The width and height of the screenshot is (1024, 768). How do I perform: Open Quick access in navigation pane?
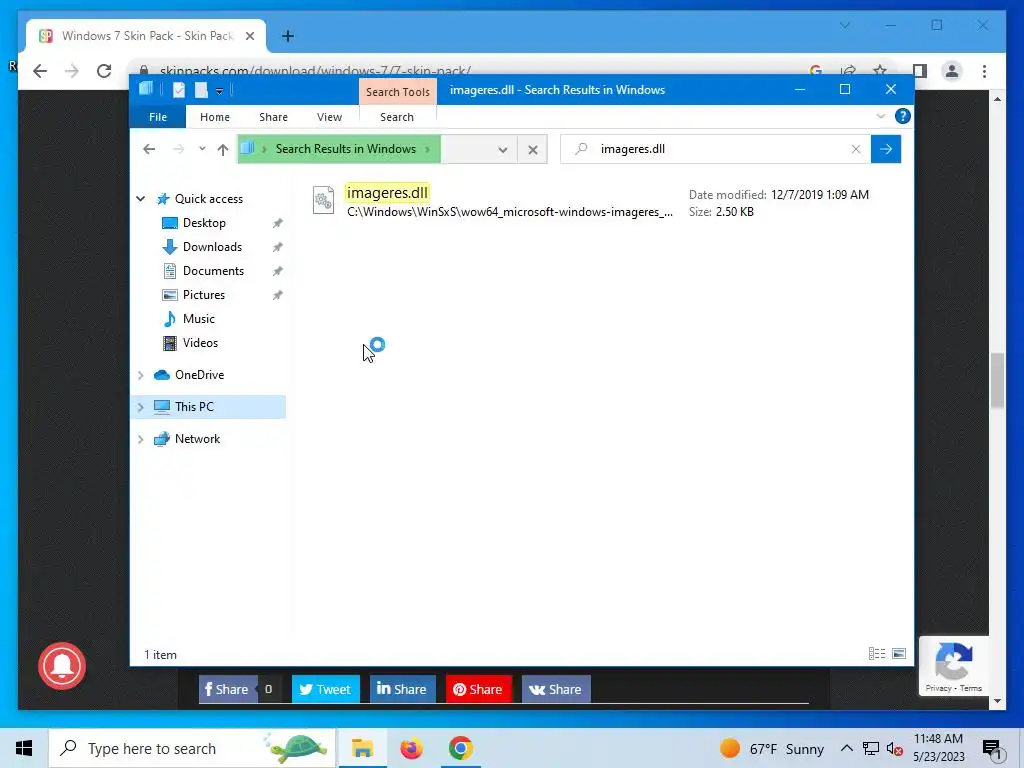[208, 199]
